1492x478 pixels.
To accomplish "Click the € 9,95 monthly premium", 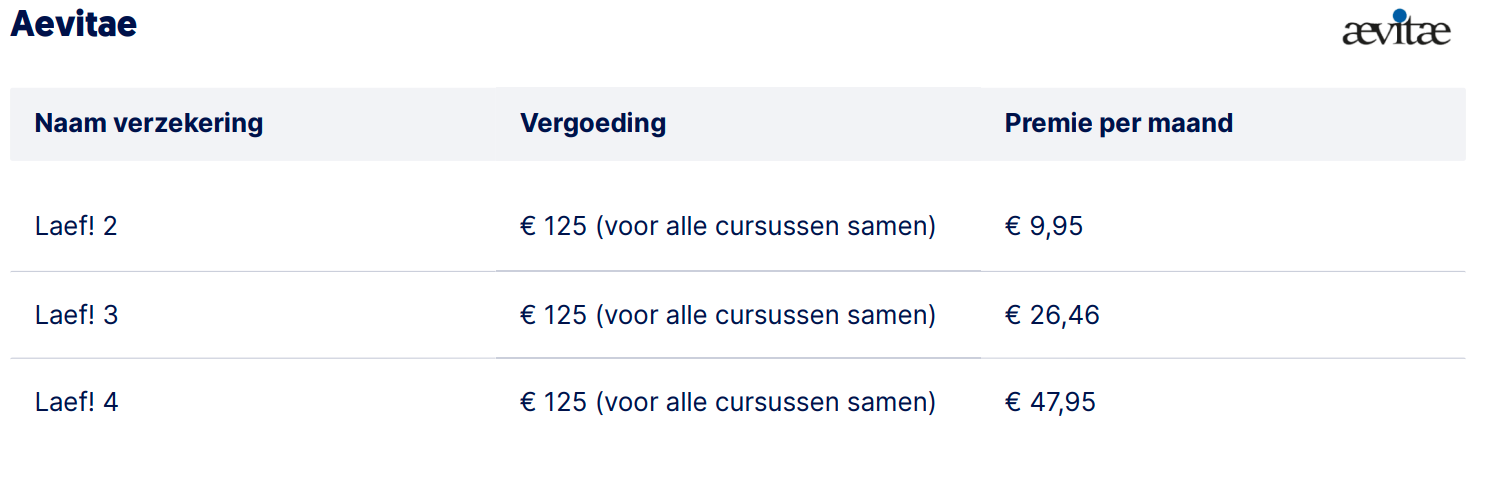I will pyautogui.click(x=1043, y=227).
